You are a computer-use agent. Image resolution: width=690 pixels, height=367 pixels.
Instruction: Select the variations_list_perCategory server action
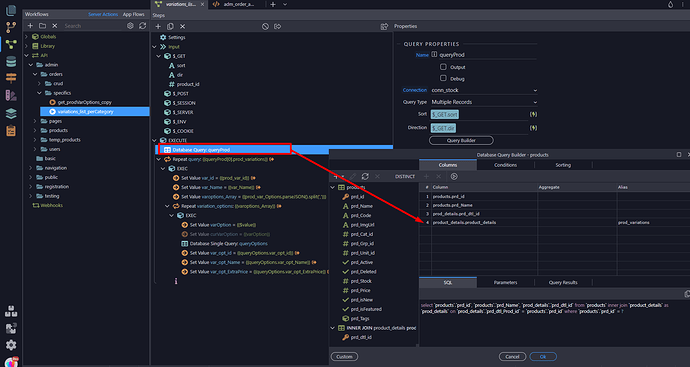[x=95, y=112]
